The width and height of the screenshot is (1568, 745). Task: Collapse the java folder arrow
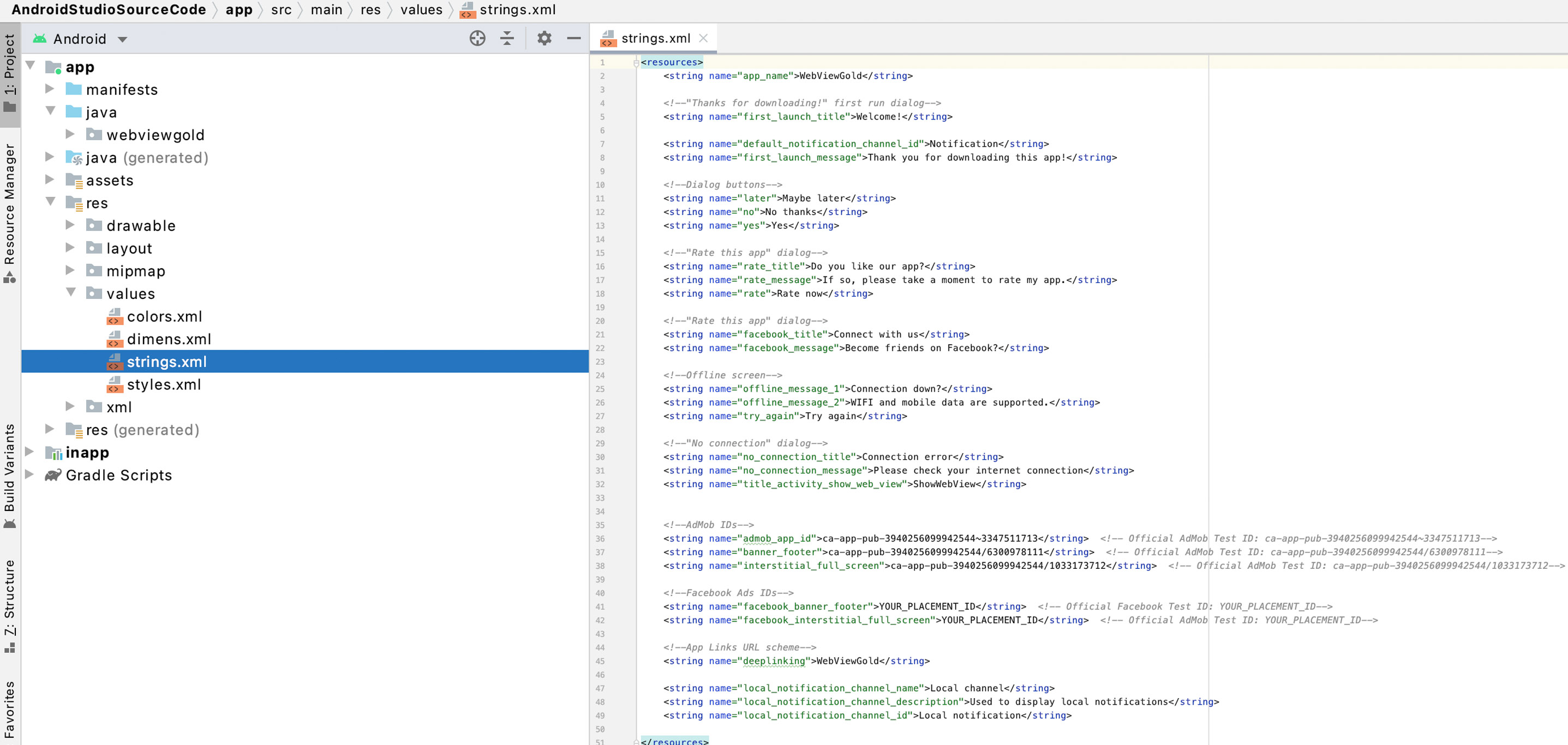click(x=51, y=111)
